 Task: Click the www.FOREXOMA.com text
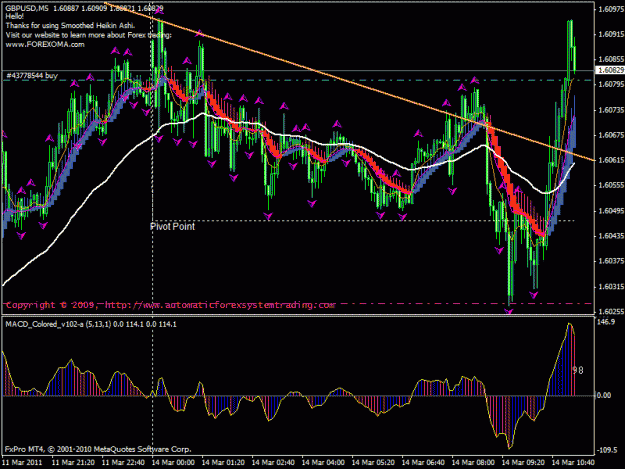click(x=45, y=45)
